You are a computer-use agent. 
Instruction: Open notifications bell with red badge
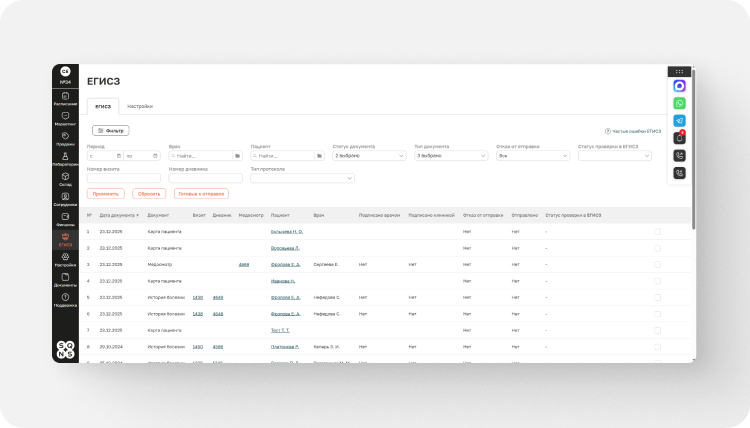coord(679,138)
